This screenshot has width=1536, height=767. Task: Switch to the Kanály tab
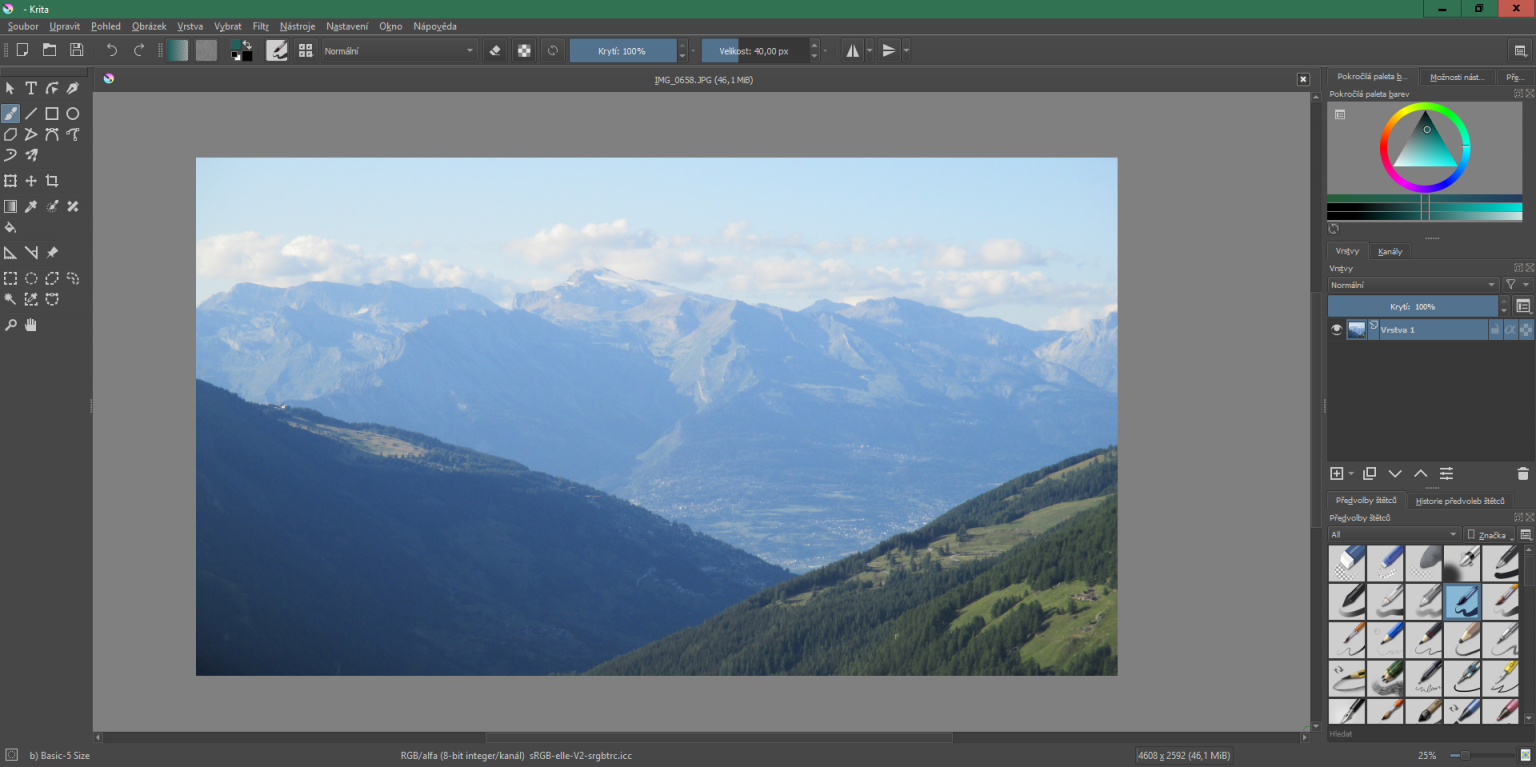coord(1389,251)
